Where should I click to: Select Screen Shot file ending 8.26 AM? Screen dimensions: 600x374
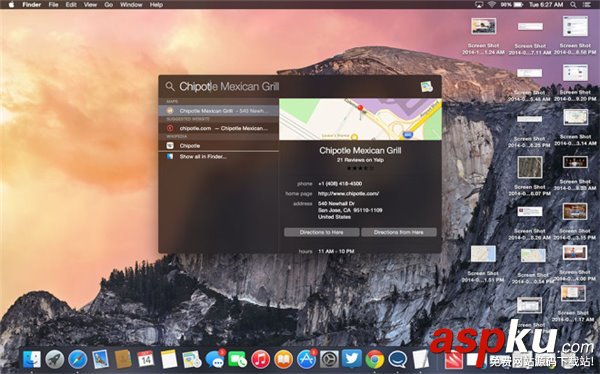click(x=530, y=223)
